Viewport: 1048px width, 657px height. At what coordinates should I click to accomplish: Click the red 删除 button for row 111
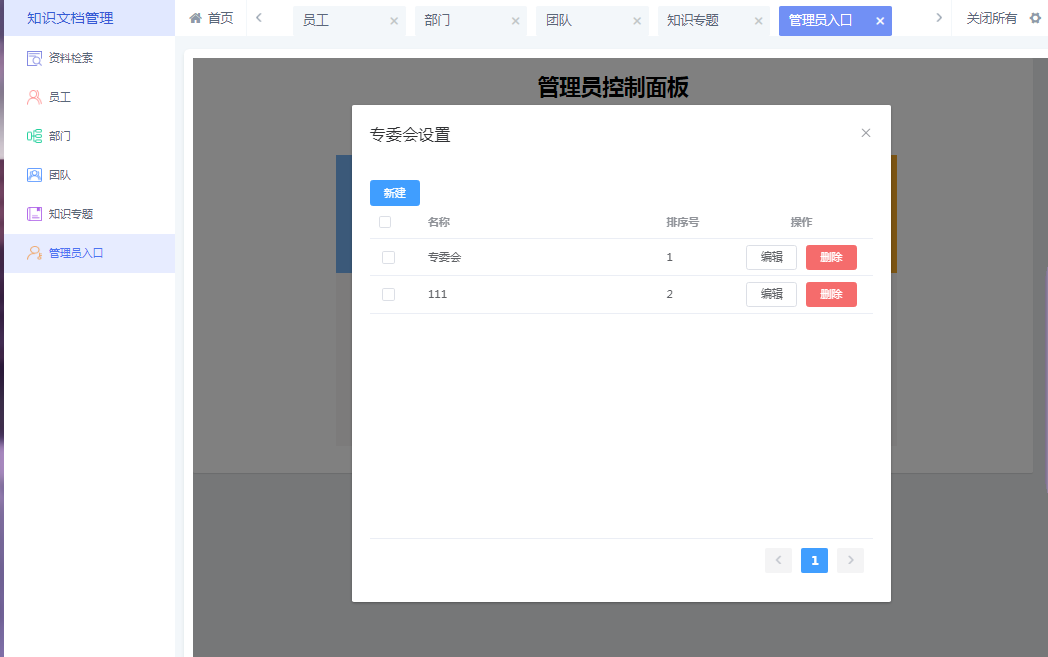coord(831,294)
